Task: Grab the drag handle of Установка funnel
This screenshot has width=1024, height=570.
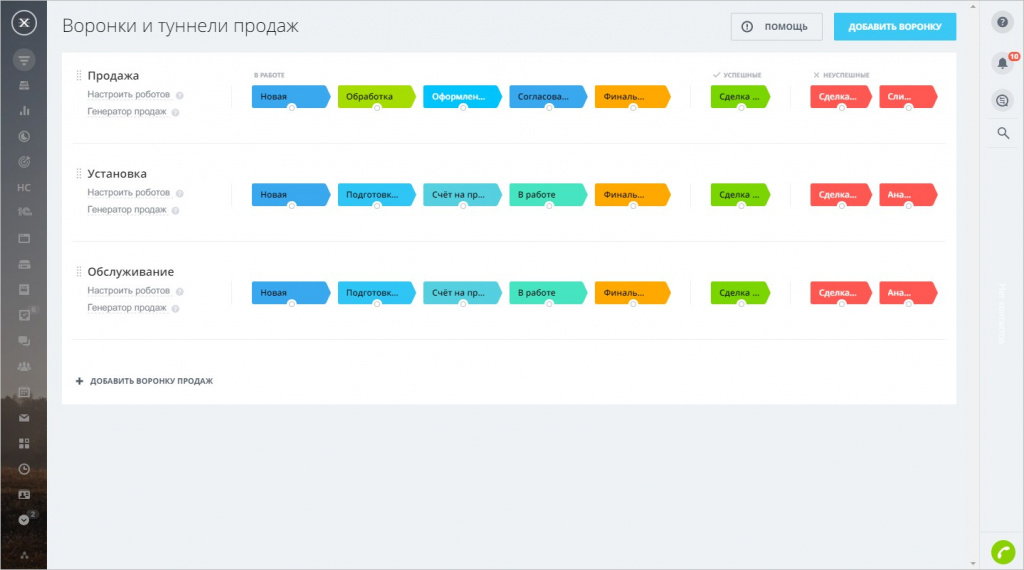Action: (78, 174)
